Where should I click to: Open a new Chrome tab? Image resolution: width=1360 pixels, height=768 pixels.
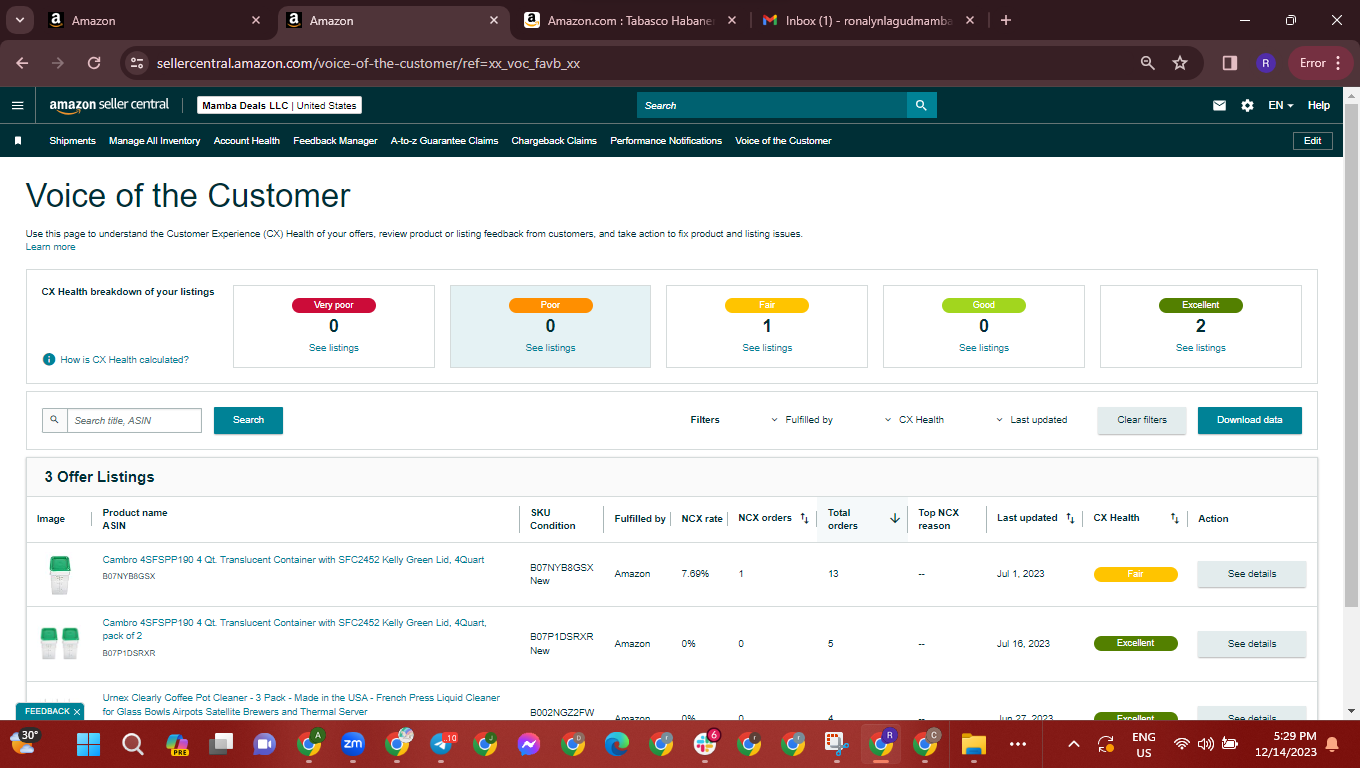[1006, 20]
